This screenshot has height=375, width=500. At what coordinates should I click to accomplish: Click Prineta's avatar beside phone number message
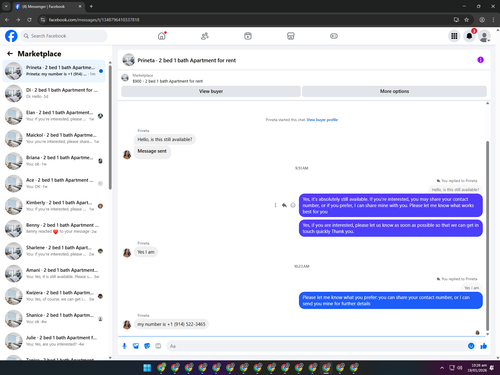click(x=127, y=324)
